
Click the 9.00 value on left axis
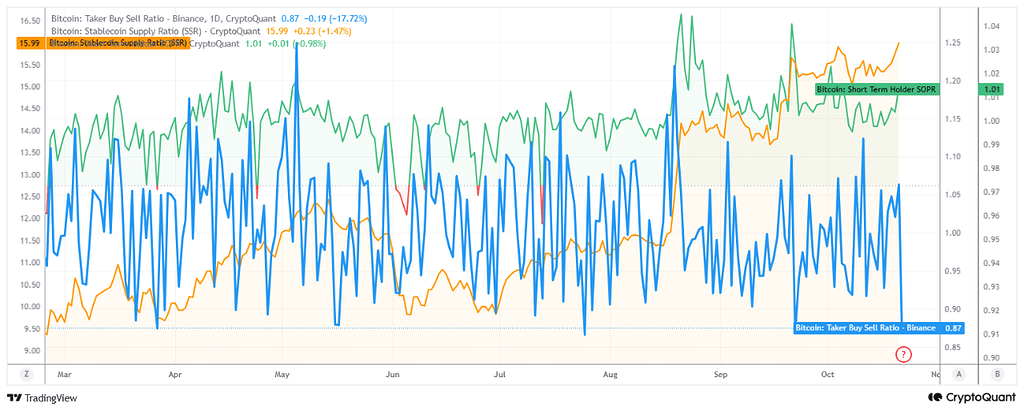pos(30,350)
